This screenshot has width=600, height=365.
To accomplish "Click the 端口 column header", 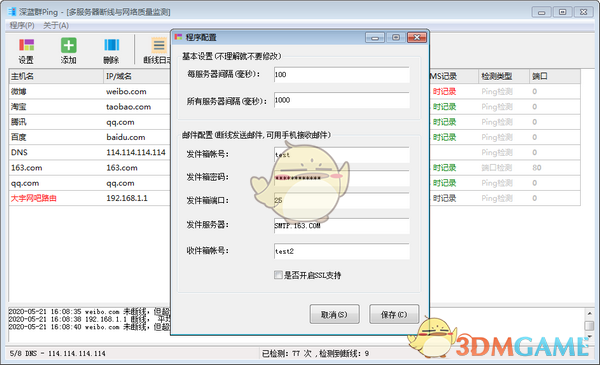I will [x=555, y=76].
